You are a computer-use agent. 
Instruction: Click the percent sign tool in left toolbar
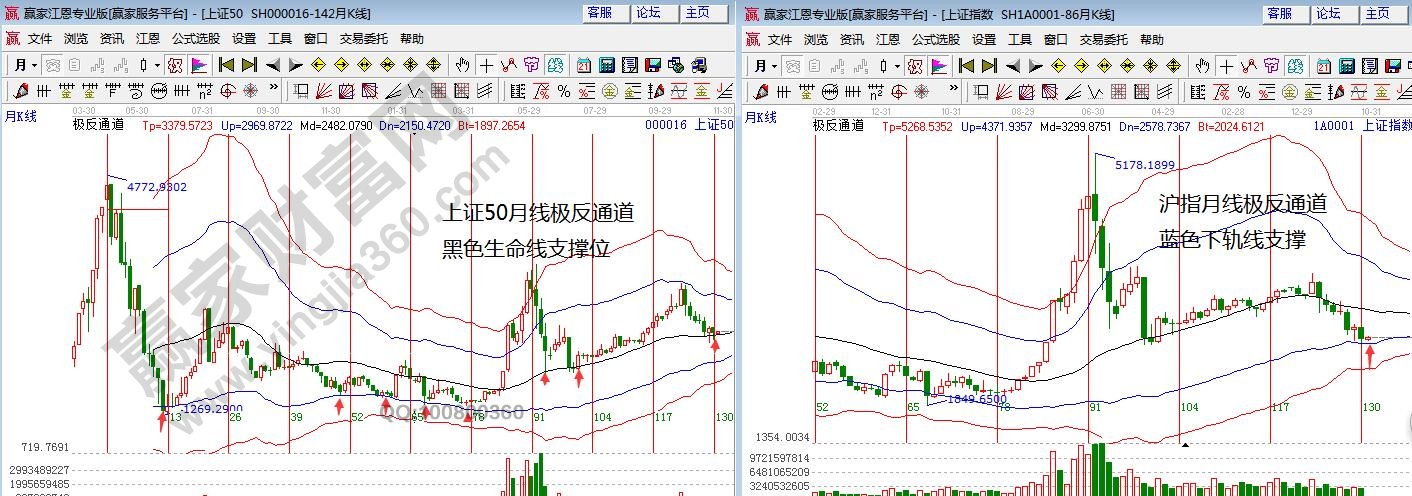coord(563,91)
